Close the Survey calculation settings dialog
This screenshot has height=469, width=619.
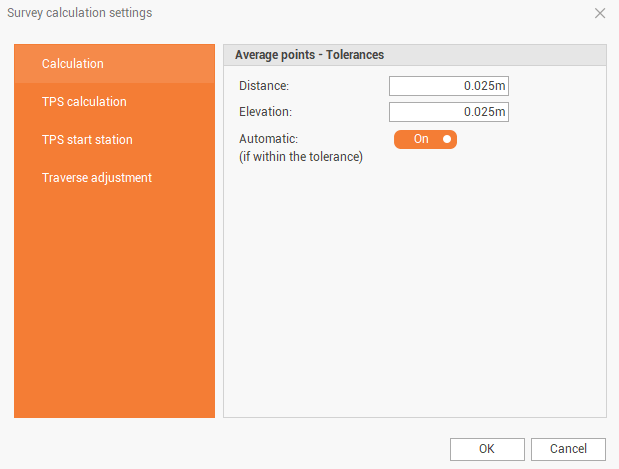tap(600, 13)
